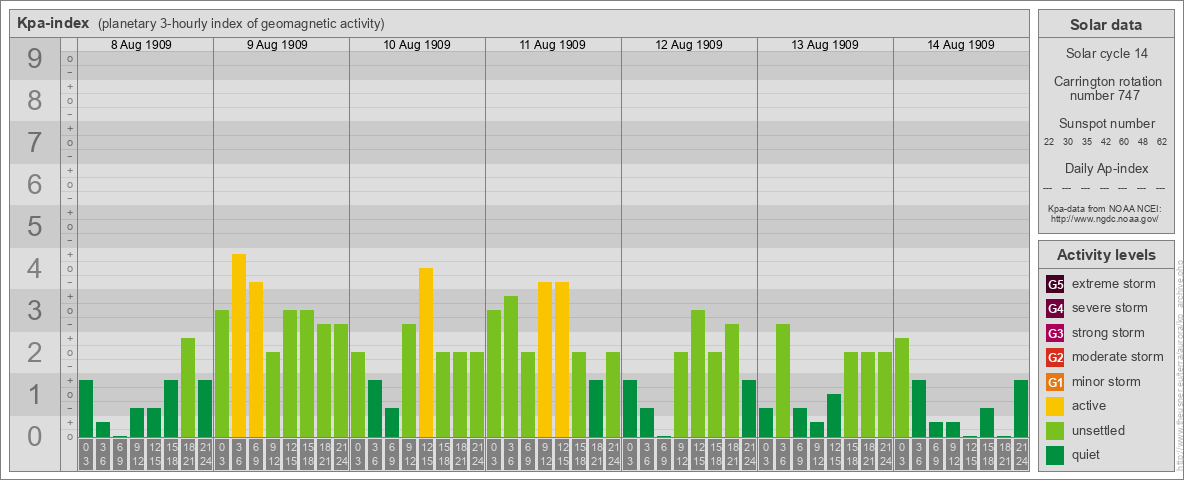Click sunspot value 42
This screenshot has height=480, width=1184.
coord(1105,142)
